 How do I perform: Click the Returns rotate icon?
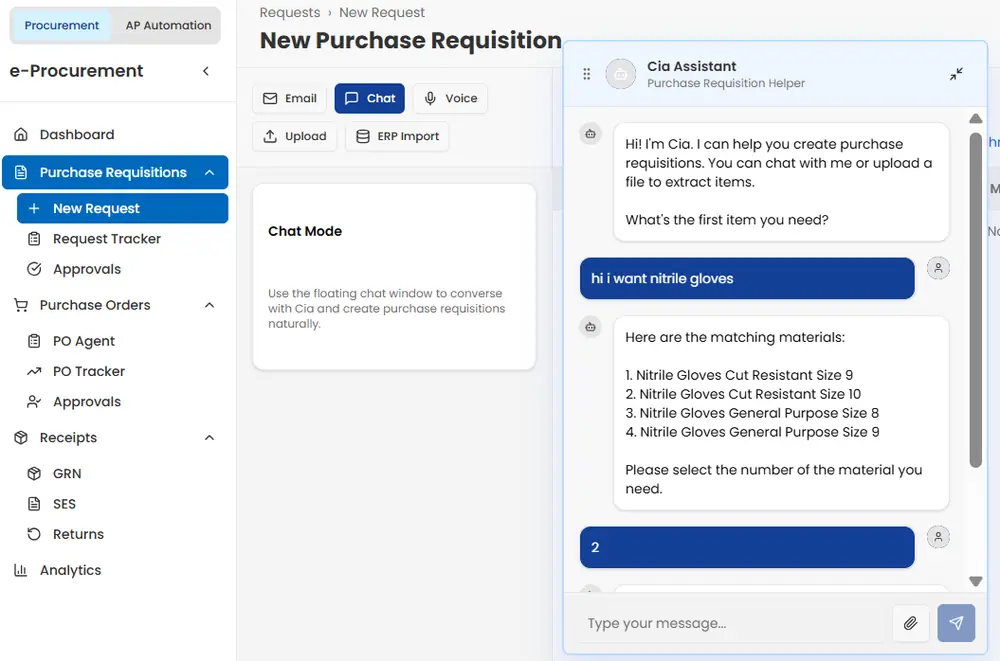[34, 534]
